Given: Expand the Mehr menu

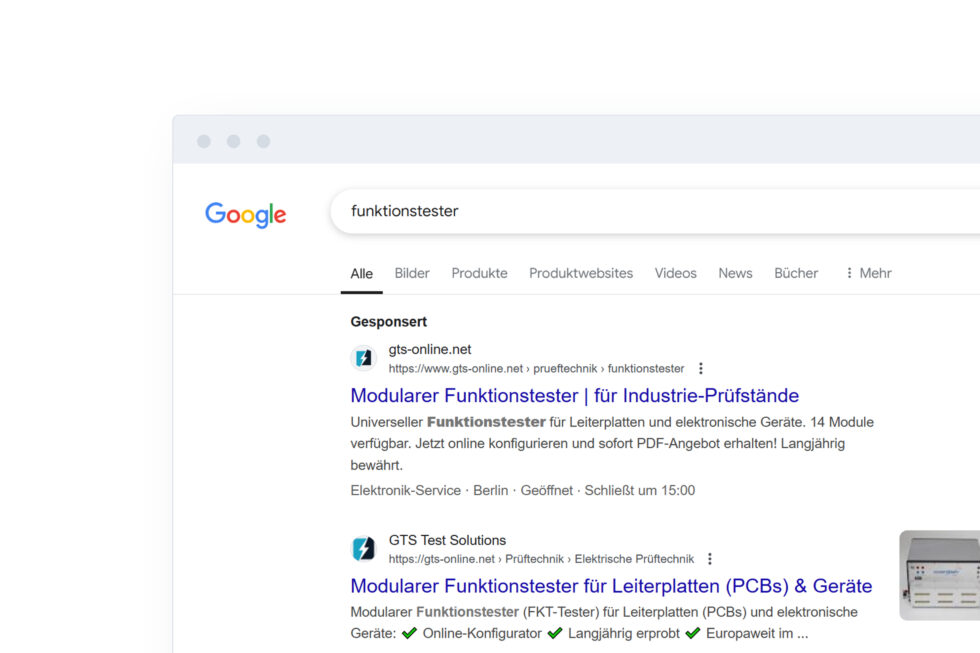Looking at the screenshot, I should [x=868, y=273].
